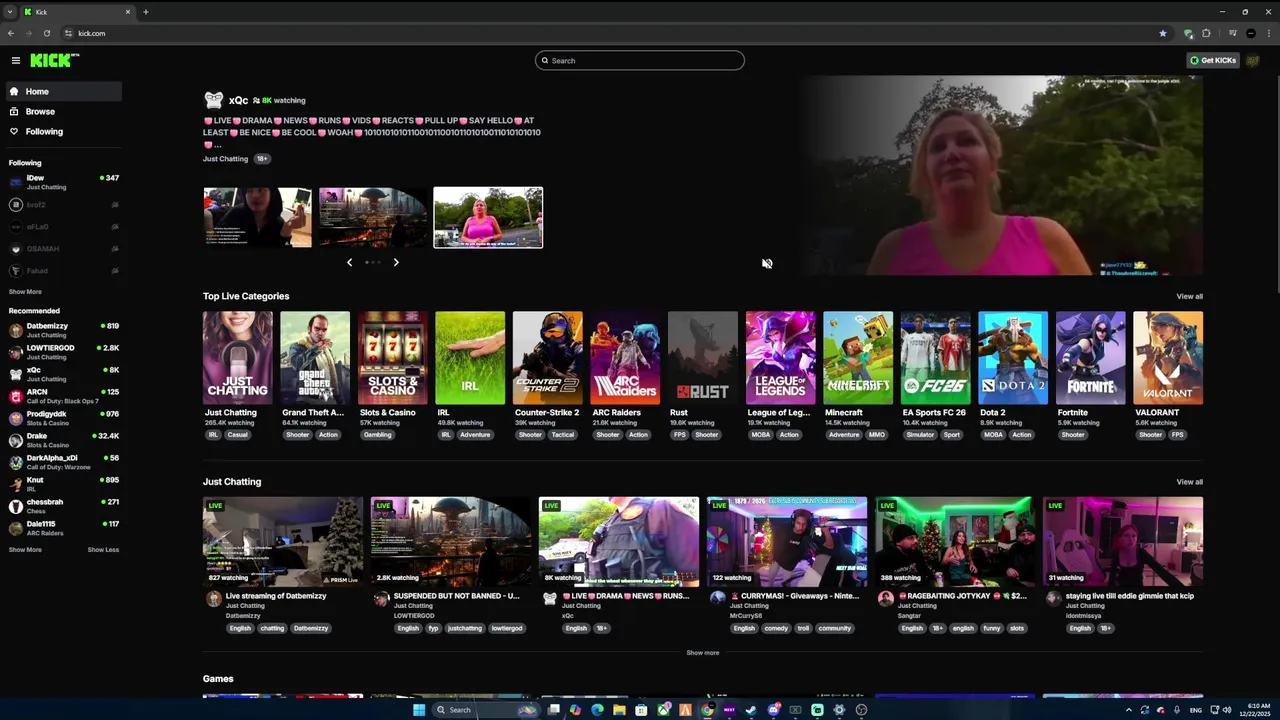
Task: Click the green Kick logo
Action: point(52,60)
